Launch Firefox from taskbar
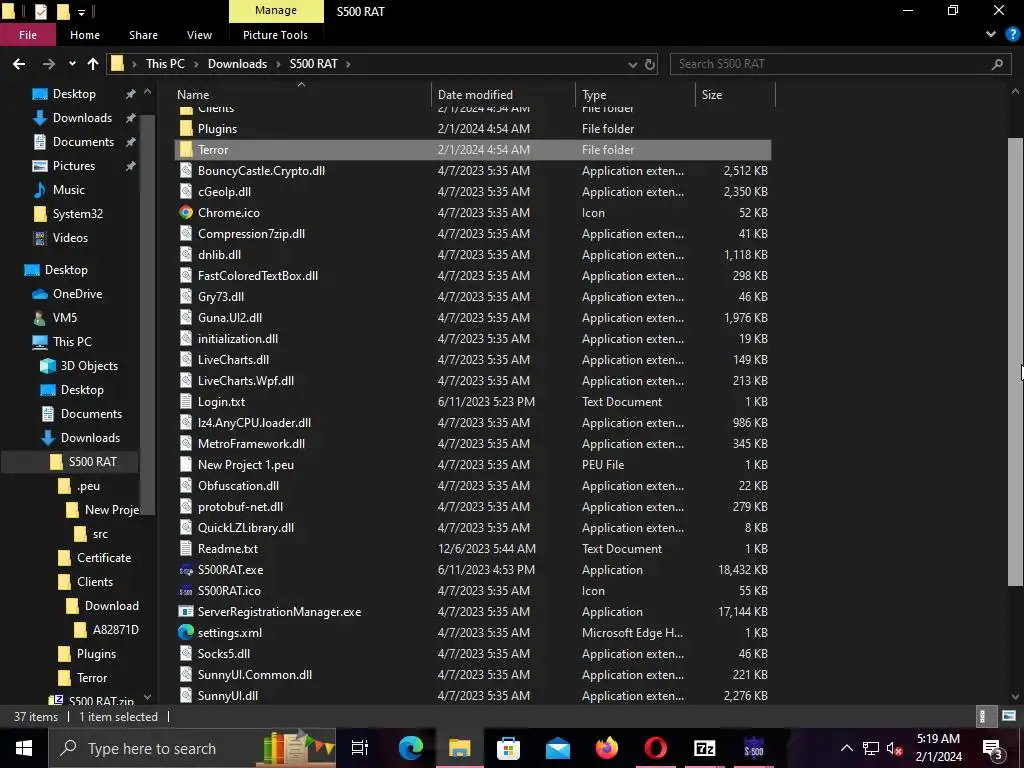The width and height of the screenshot is (1024, 768). pos(607,748)
